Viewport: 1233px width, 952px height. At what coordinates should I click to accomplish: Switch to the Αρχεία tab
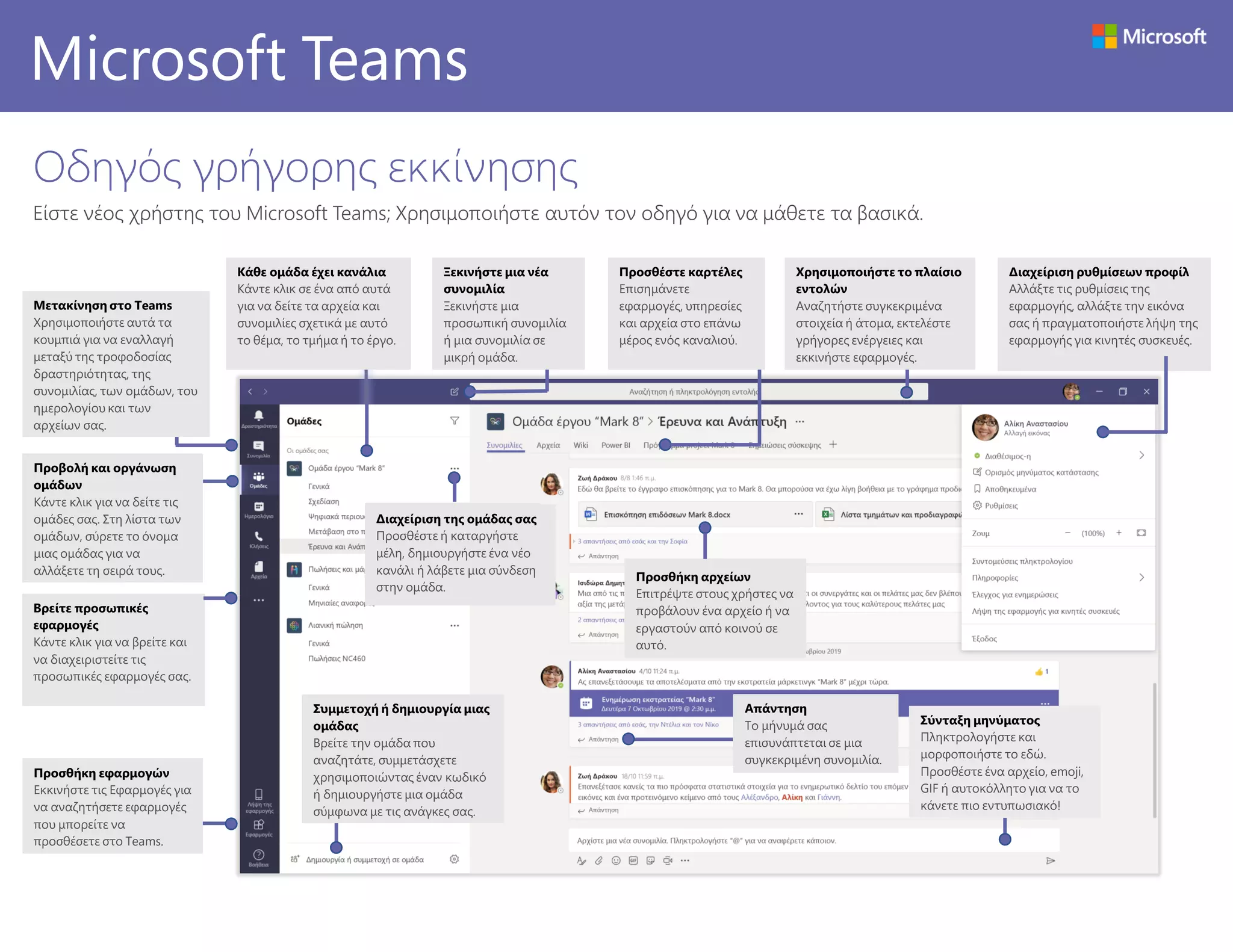pos(548,445)
